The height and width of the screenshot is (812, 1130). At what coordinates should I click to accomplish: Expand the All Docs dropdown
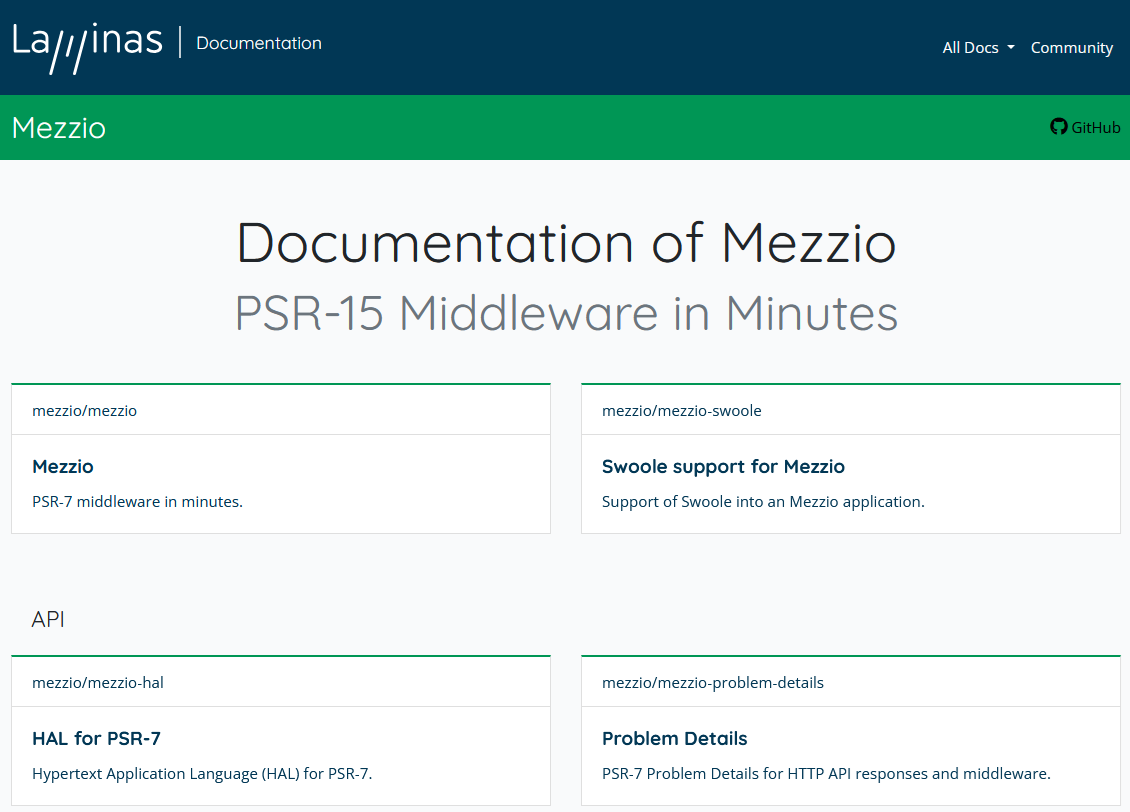pyautogui.click(x=978, y=48)
